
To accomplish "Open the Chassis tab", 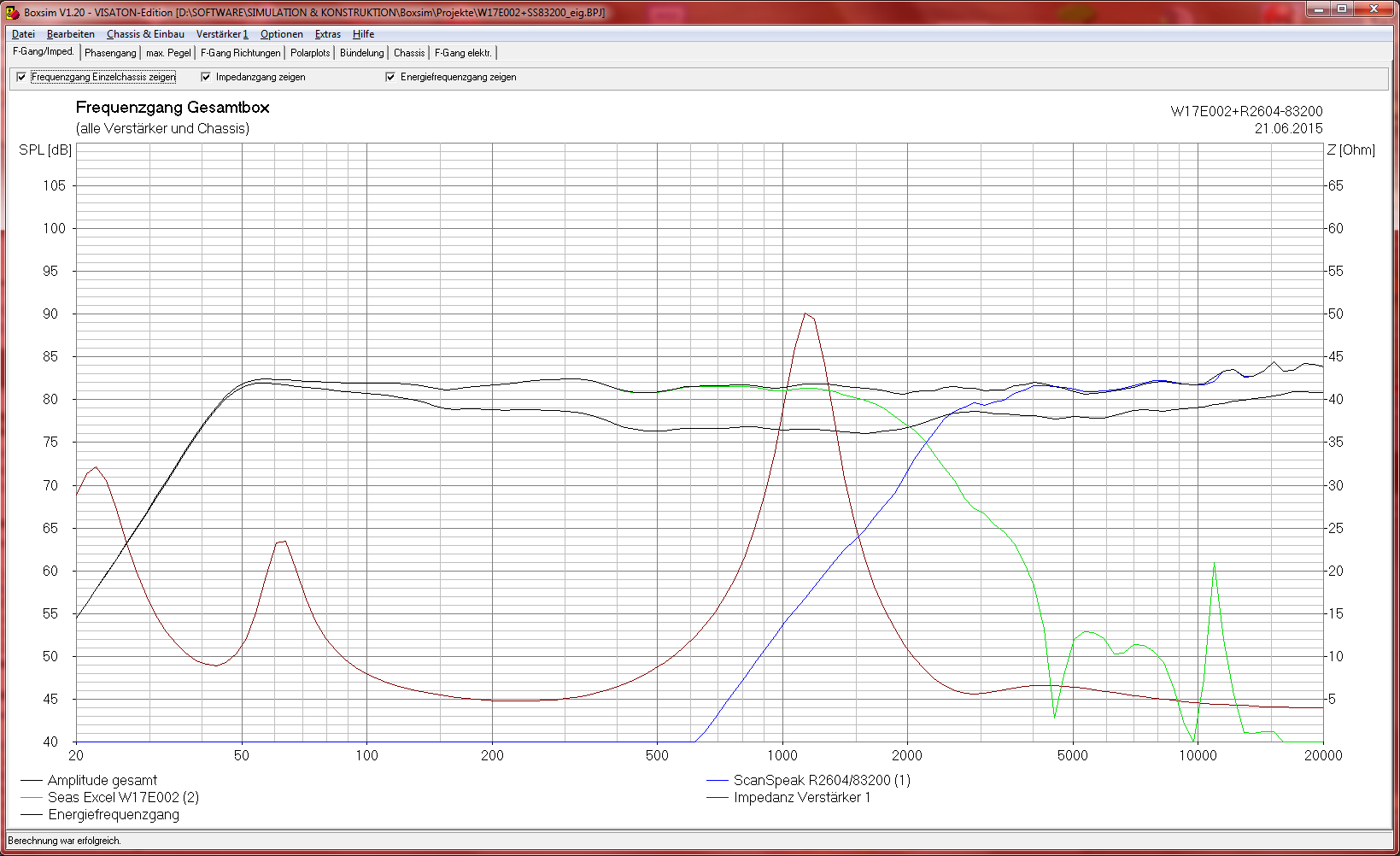I will 408,53.
